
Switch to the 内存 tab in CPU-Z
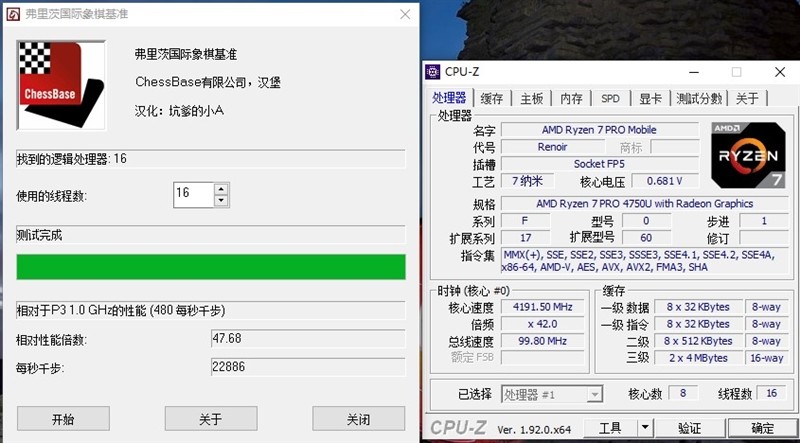point(571,99)
